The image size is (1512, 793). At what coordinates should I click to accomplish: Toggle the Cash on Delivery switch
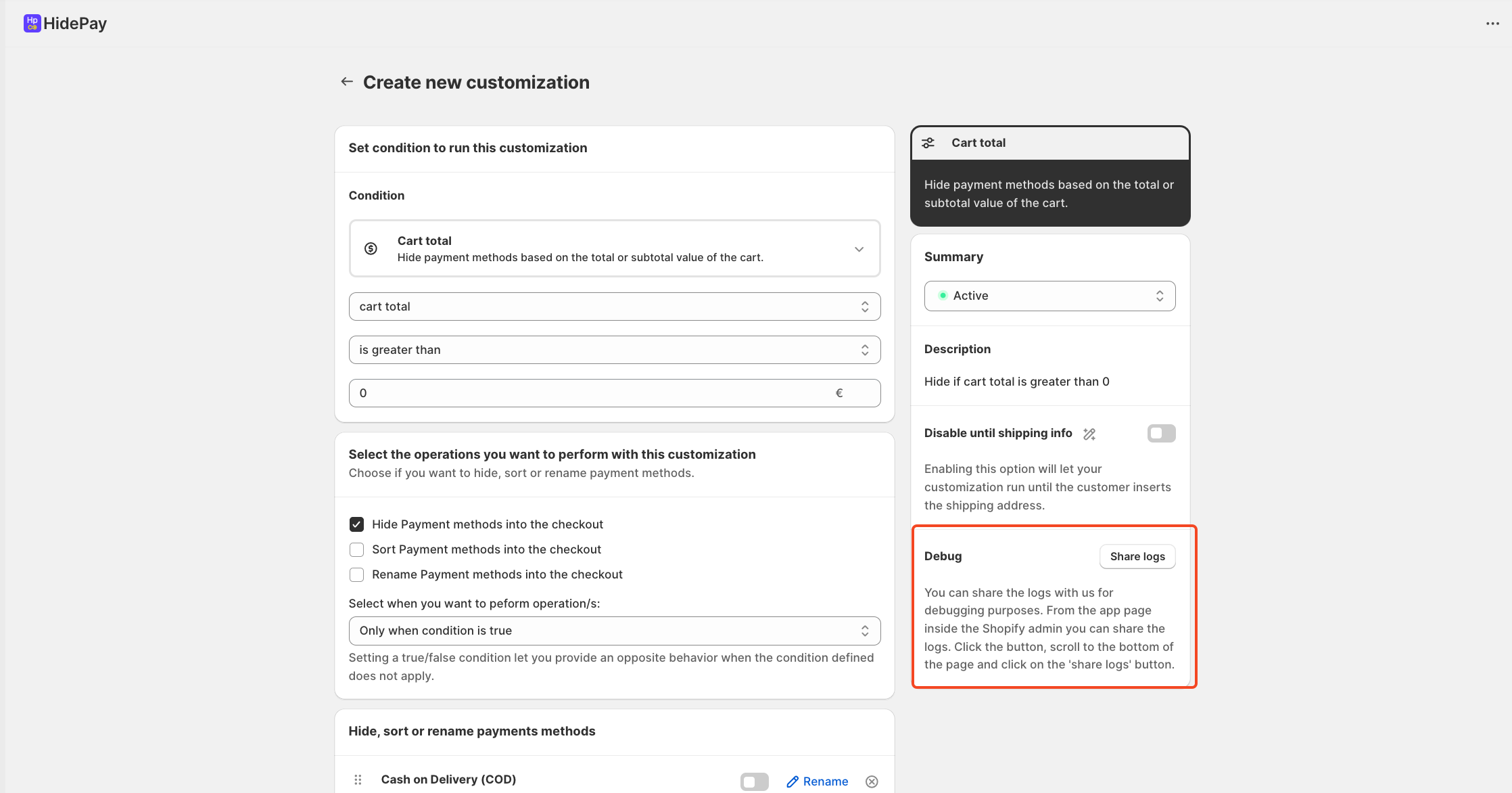(754, 781)
